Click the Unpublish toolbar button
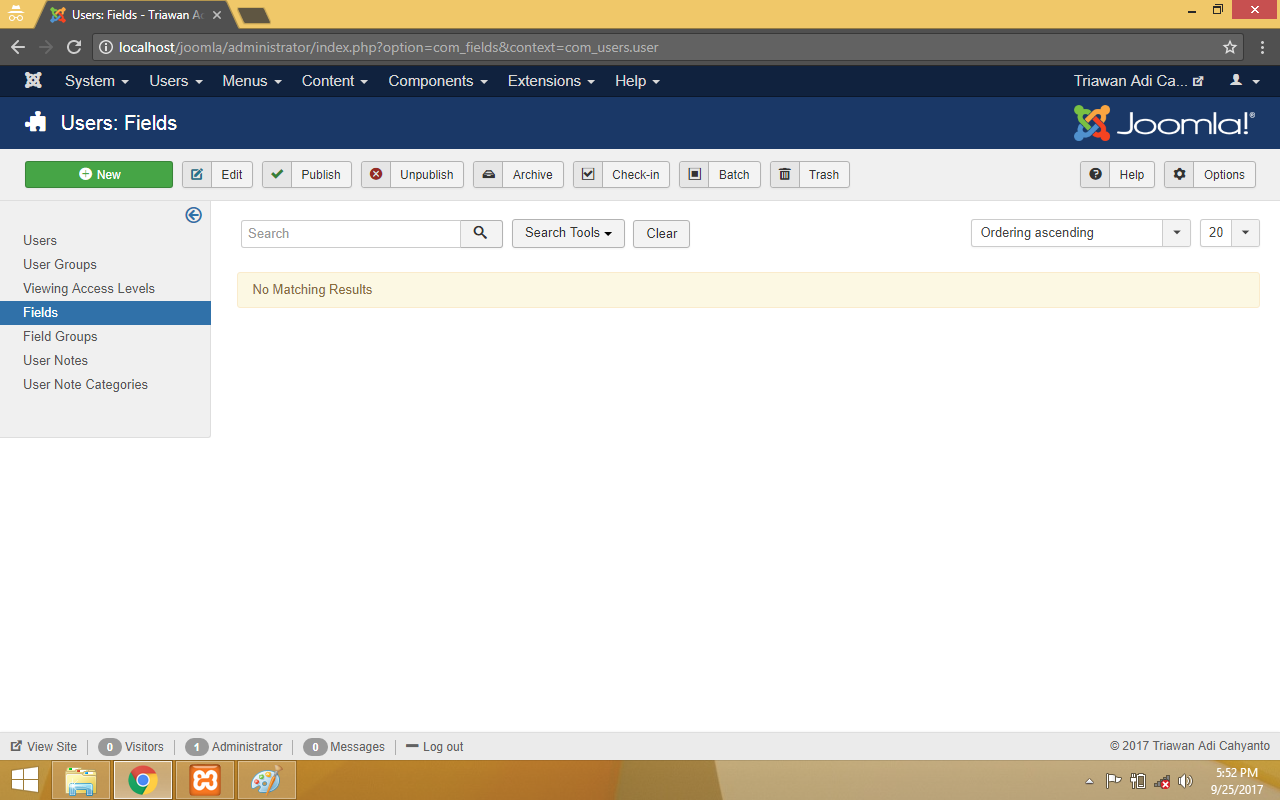The image size is (1280, 800). 412,174
